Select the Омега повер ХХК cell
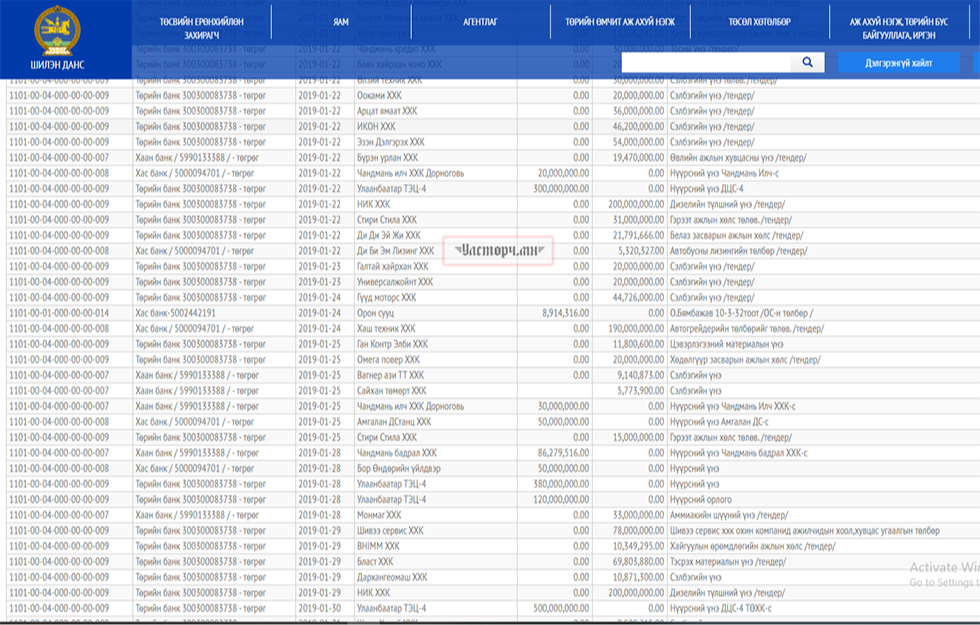Viewport: 980px width, 625px height. click(388, 360)
